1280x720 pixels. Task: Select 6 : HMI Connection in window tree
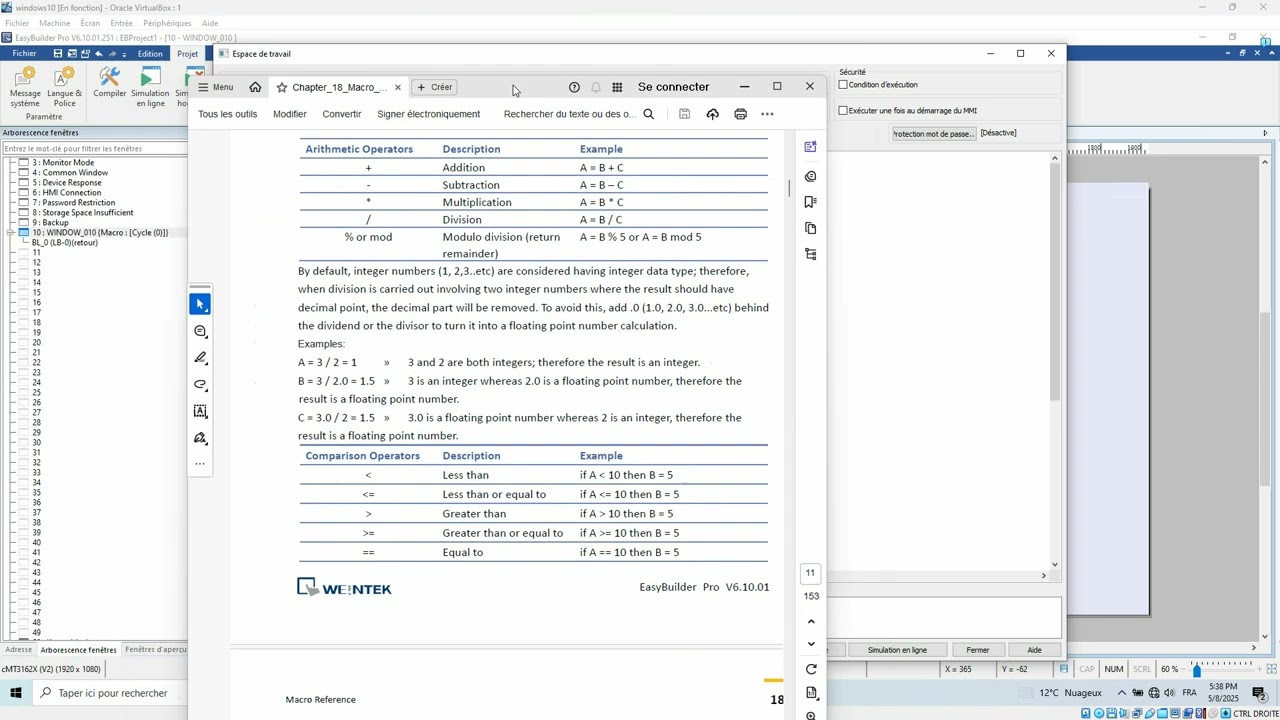tap(66, 193)
